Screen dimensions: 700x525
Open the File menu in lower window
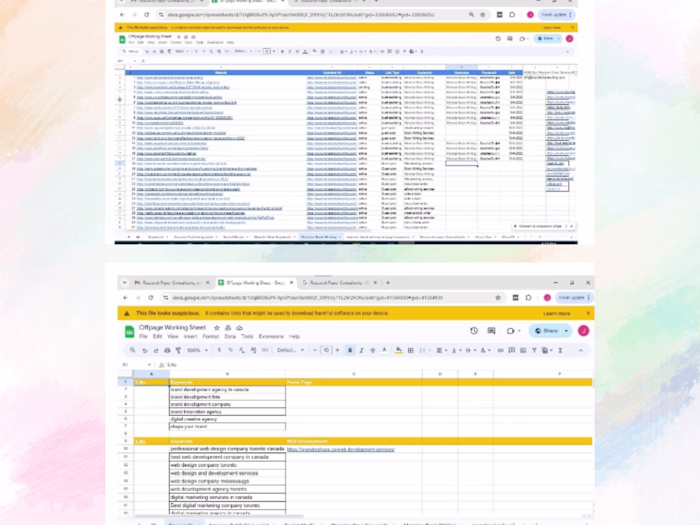(x=143, y=337)
